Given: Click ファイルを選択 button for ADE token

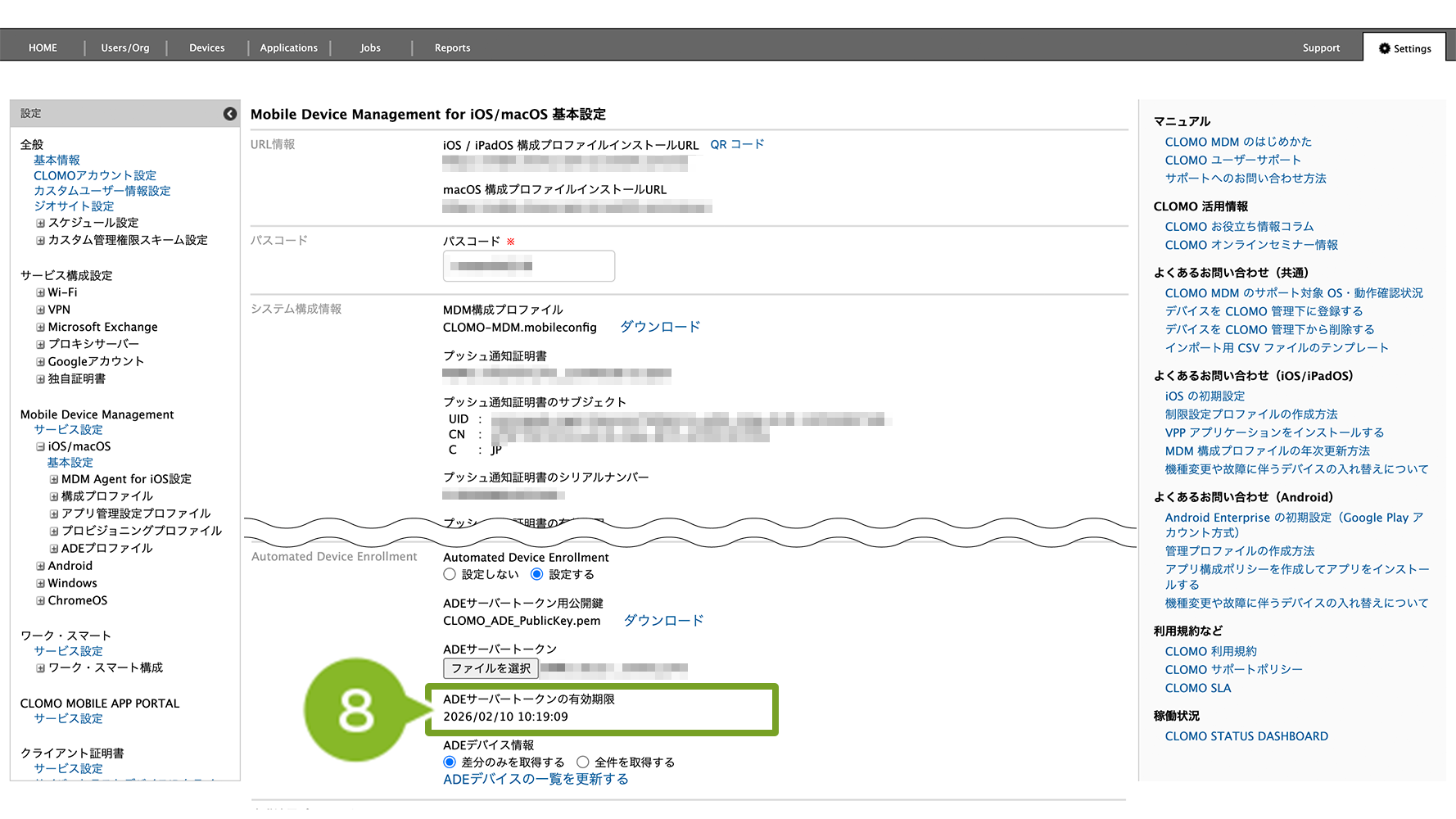Looking at the screenshot, I should pyautogui.click(x=491, y=668).
